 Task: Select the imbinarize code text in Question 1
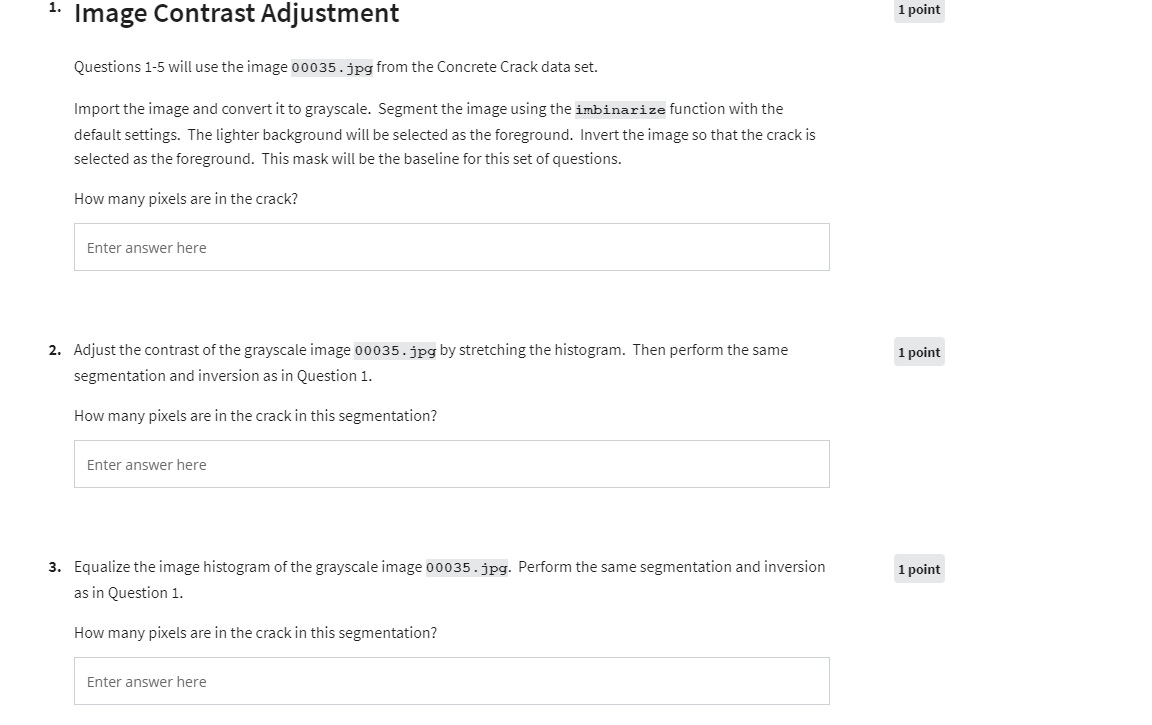pos(620,110)
